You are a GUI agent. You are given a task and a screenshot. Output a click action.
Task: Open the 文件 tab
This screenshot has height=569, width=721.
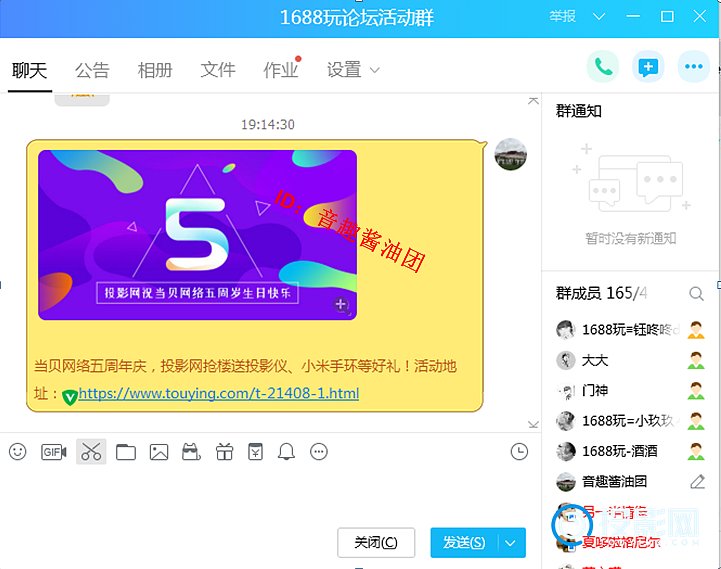click(218, 70)
